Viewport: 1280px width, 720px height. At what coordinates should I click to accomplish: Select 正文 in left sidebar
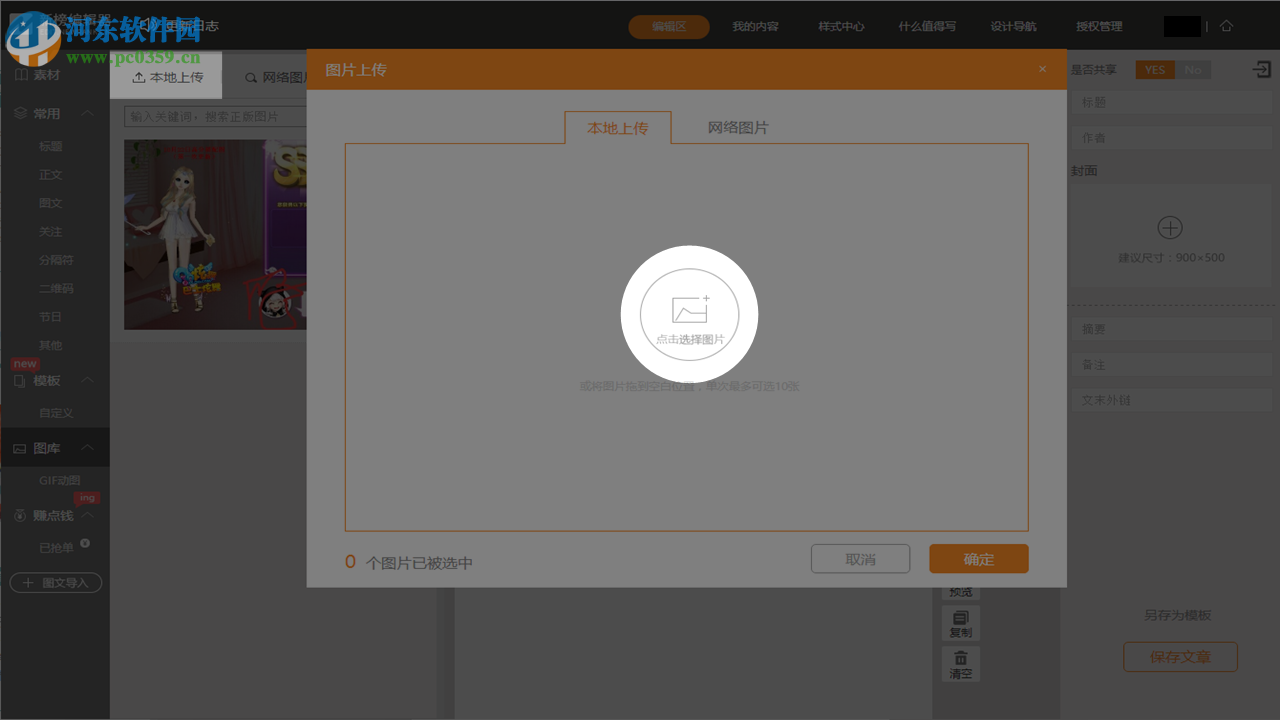51,174
